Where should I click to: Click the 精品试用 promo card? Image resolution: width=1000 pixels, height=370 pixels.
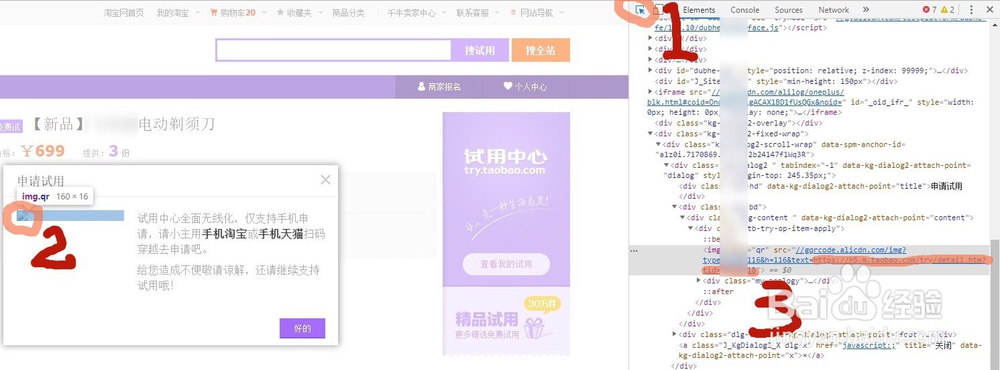[x=506, y=322]
